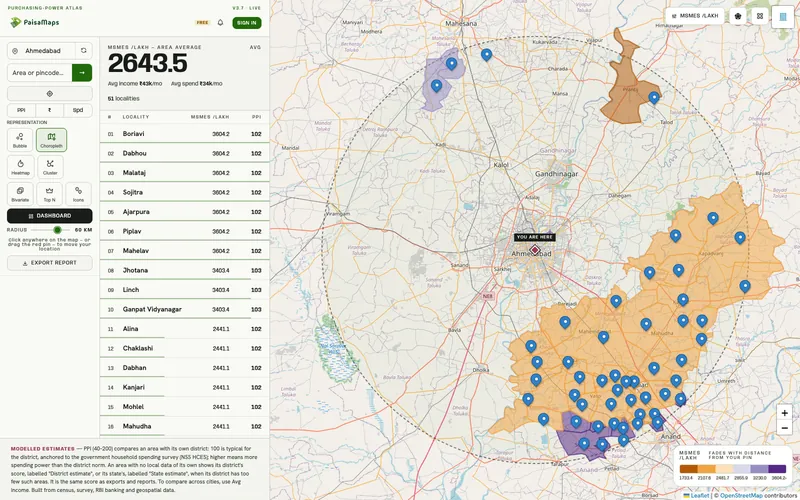
Task: Locate me using the crosshair button
Action: tap(49, 94)
